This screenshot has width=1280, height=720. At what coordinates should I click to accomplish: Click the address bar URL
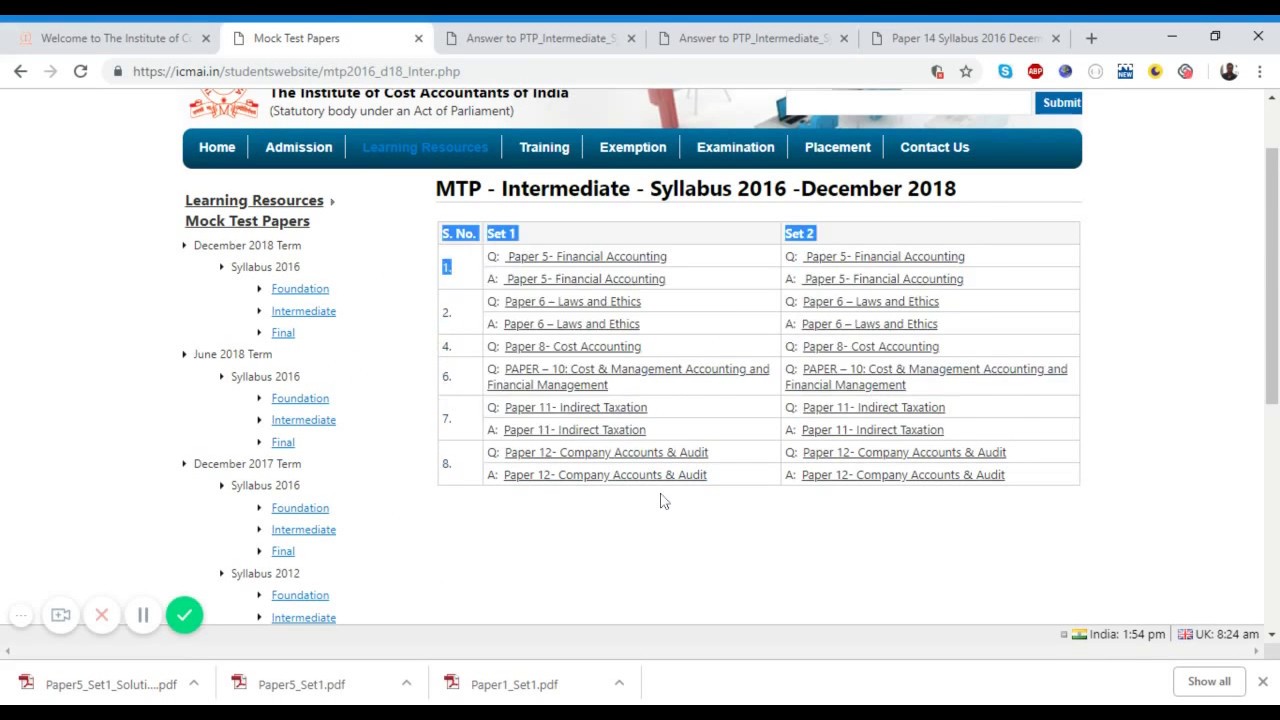click(x=296, y=71)
